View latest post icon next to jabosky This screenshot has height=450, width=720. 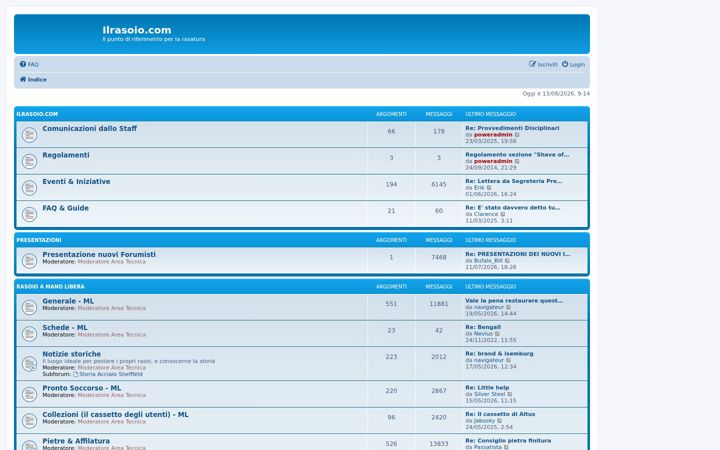pyautogui.click(x=500, y=421)
